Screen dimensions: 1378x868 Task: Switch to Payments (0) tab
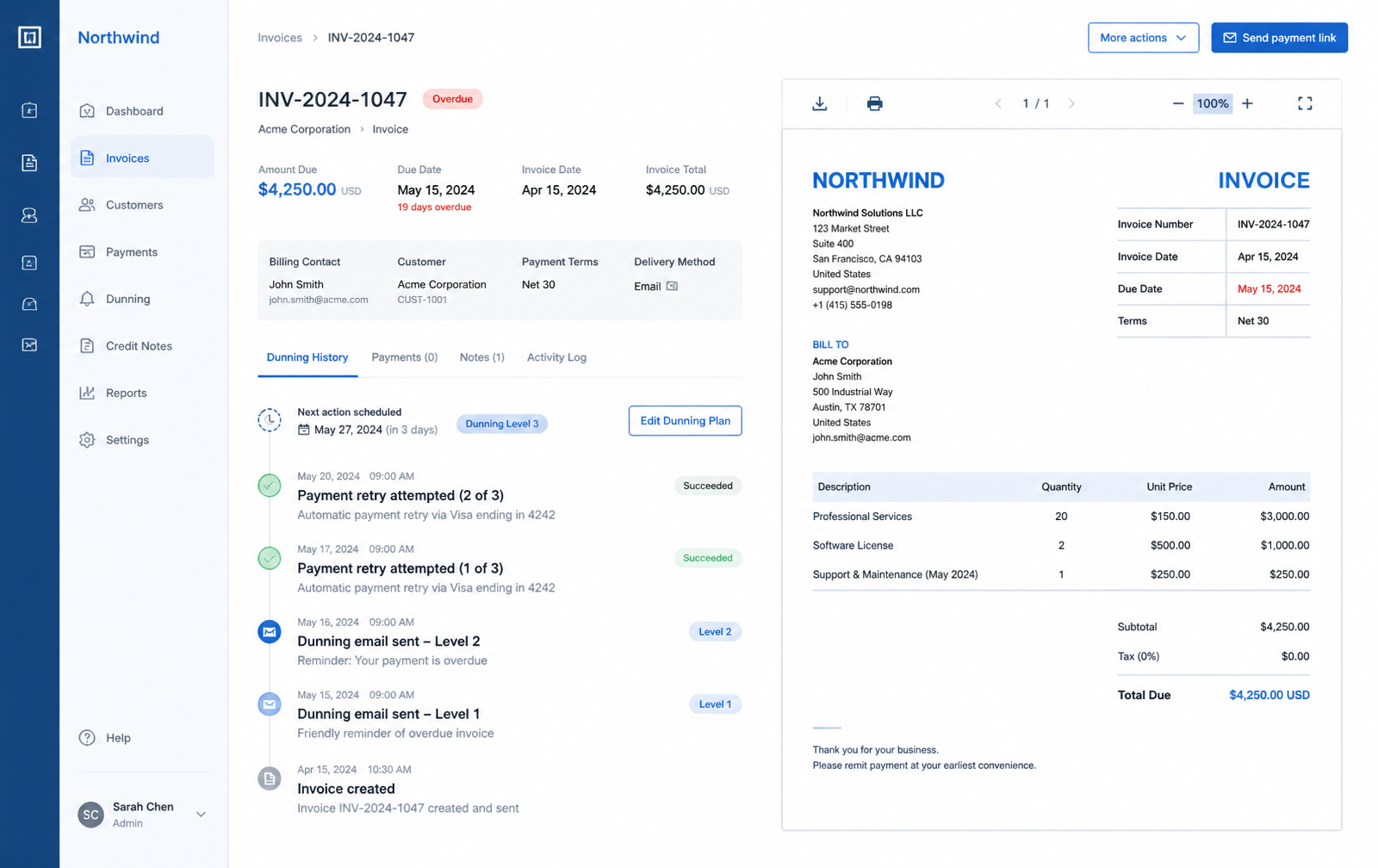coord(405,357)
